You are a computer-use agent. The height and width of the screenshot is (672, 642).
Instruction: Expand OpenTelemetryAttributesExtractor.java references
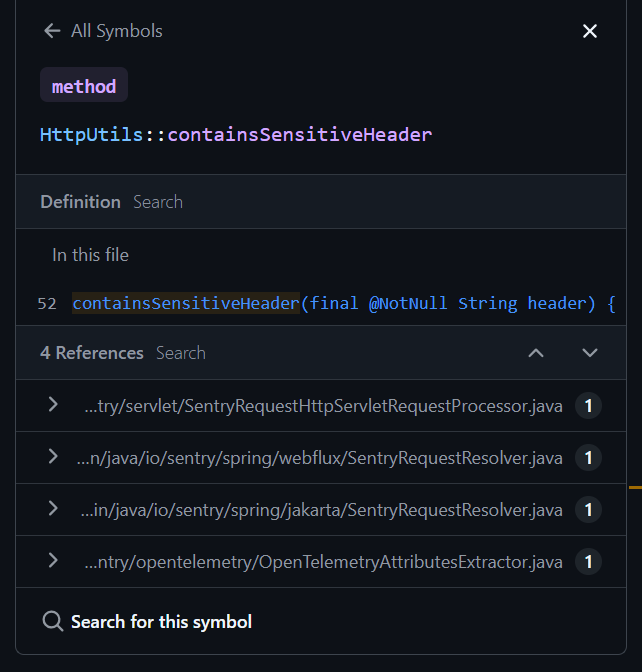click(53, 561)
